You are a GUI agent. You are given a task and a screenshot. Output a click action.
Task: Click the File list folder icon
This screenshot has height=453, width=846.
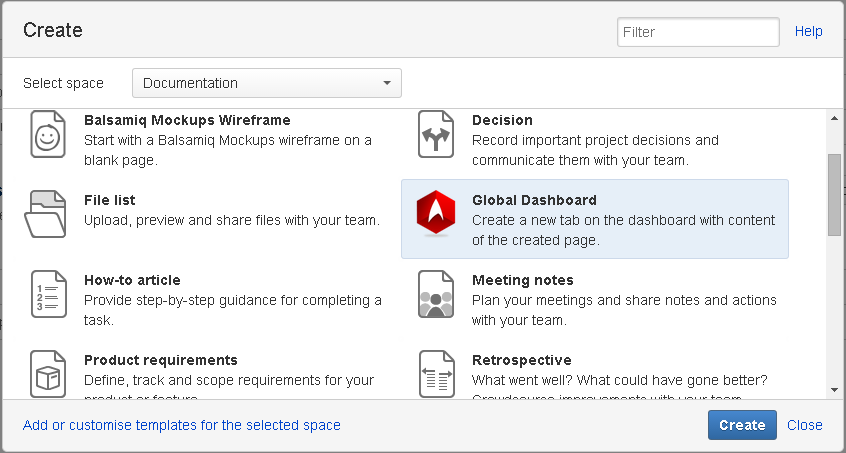point(47,213)
